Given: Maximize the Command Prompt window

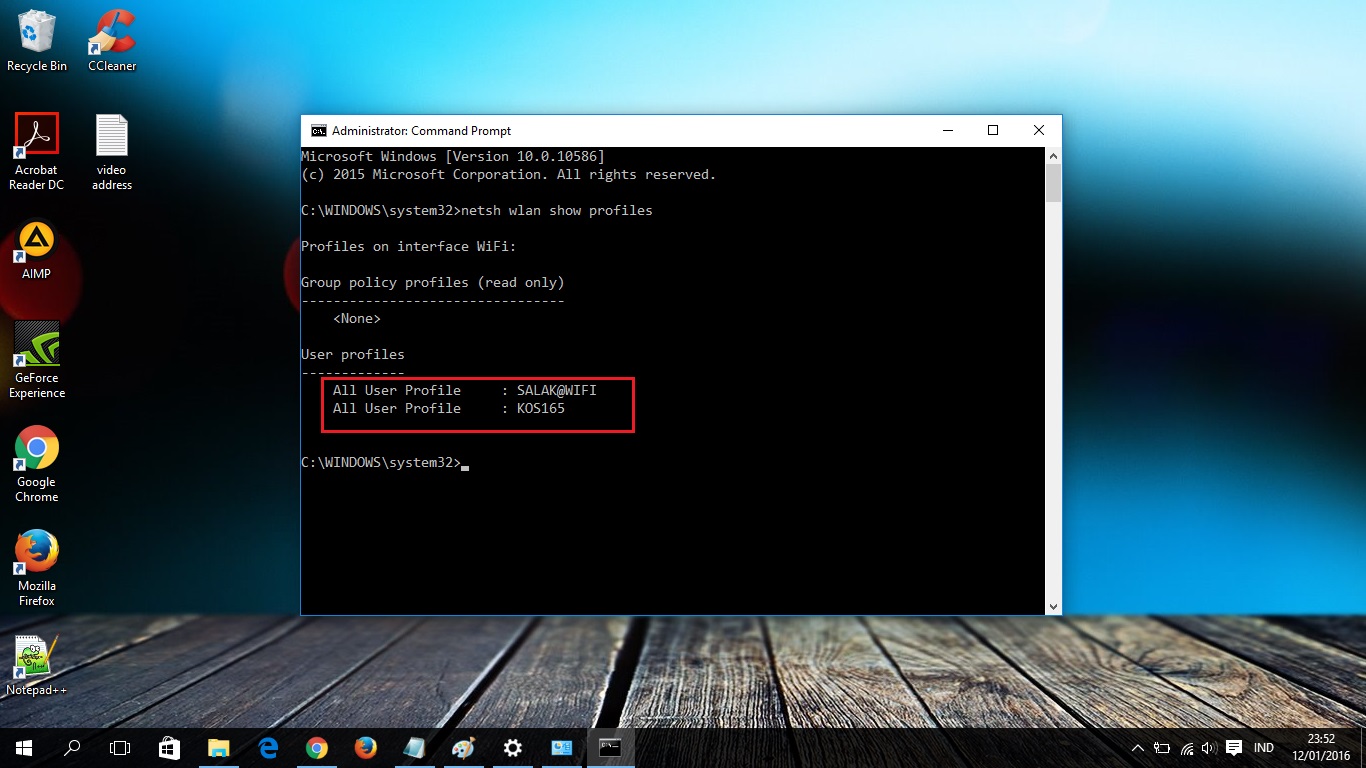Looking at the screenshot, I should (993, 131).
